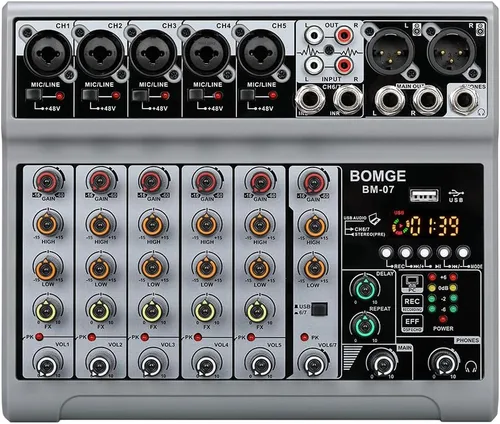Toggle the REC recording button
The image size is (500, 424).
pyautogui.click(x=412, y=303)
